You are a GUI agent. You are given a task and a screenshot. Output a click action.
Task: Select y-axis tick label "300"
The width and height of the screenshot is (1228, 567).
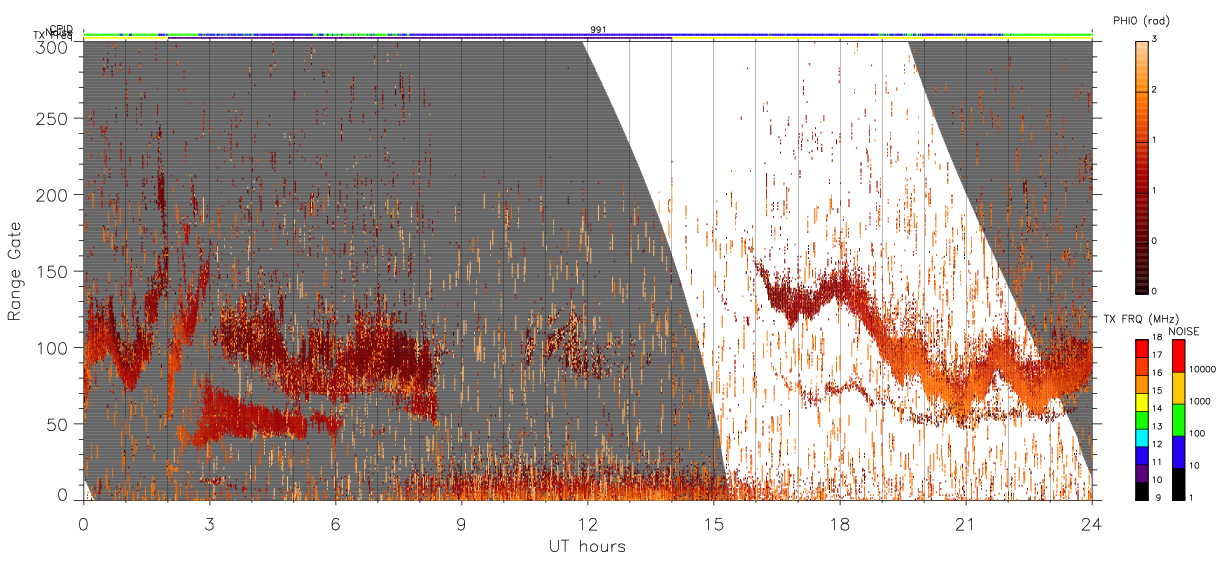(54, 46)
